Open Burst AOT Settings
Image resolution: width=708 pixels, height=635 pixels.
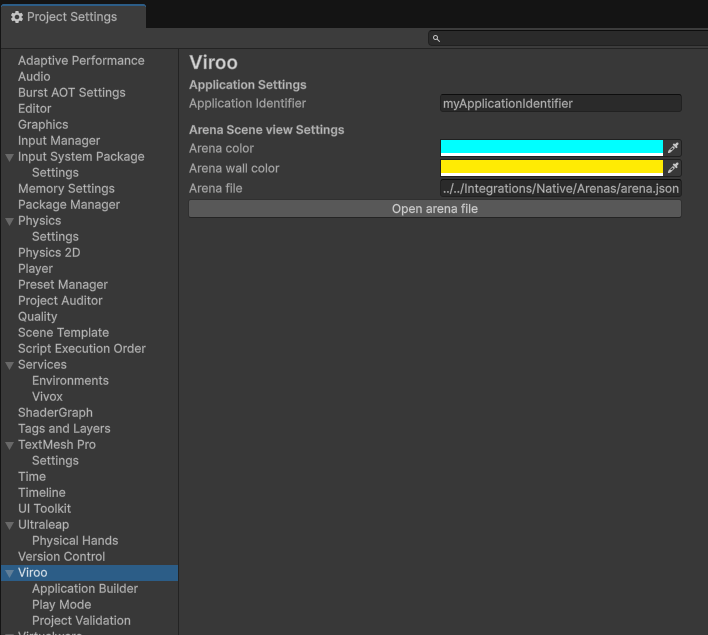pyautogui.click(x=72, y=93)
